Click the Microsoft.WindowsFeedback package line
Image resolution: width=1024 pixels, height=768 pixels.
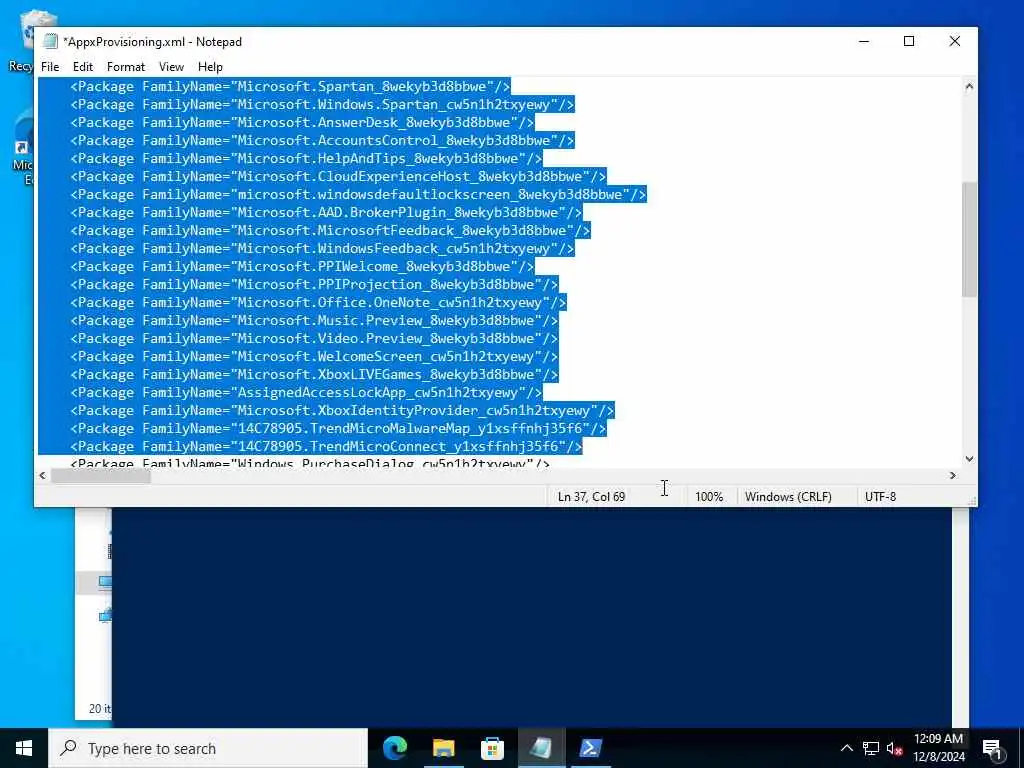(x=323, y=248)
